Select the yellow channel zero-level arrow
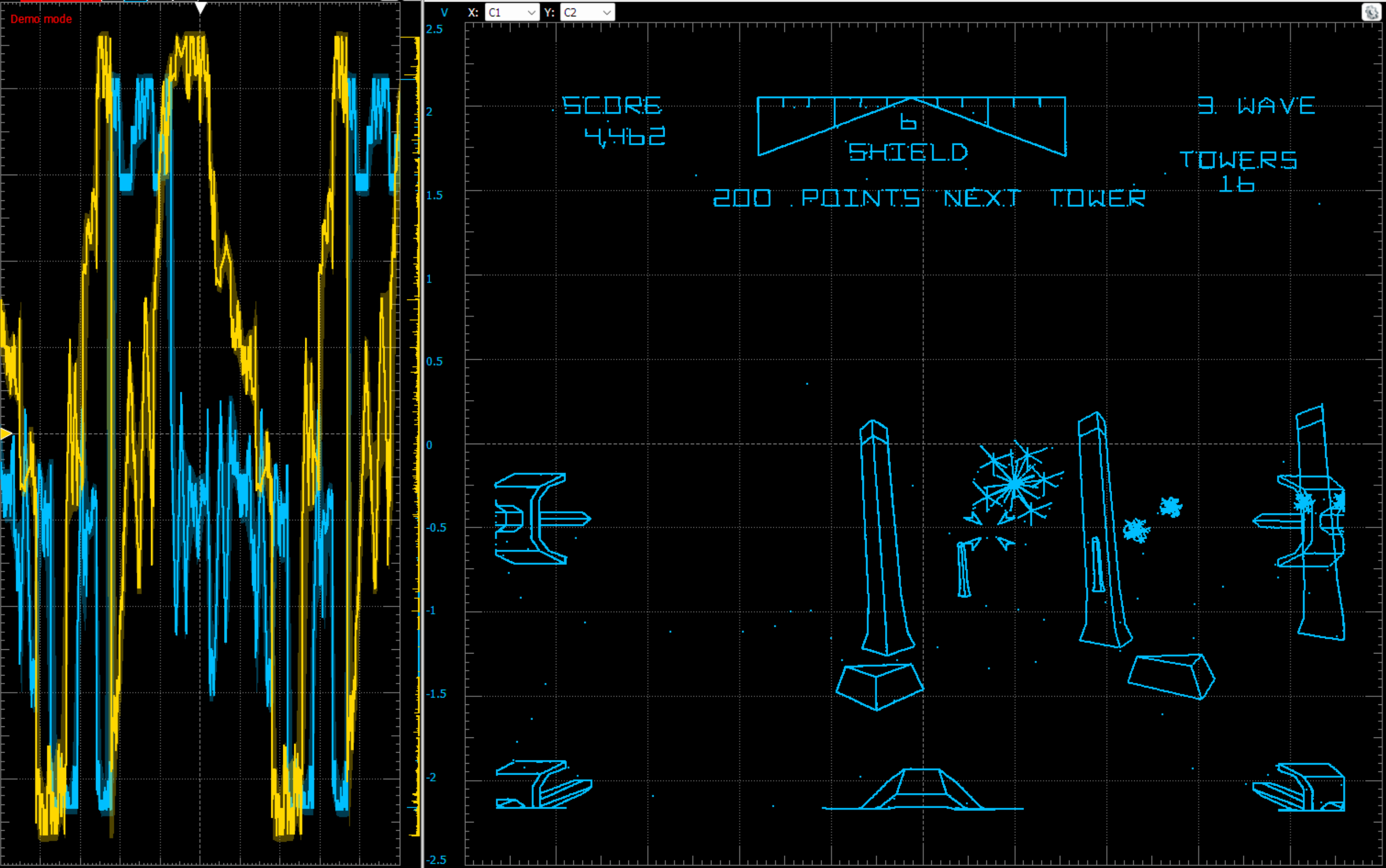 [x=6, y=433]
